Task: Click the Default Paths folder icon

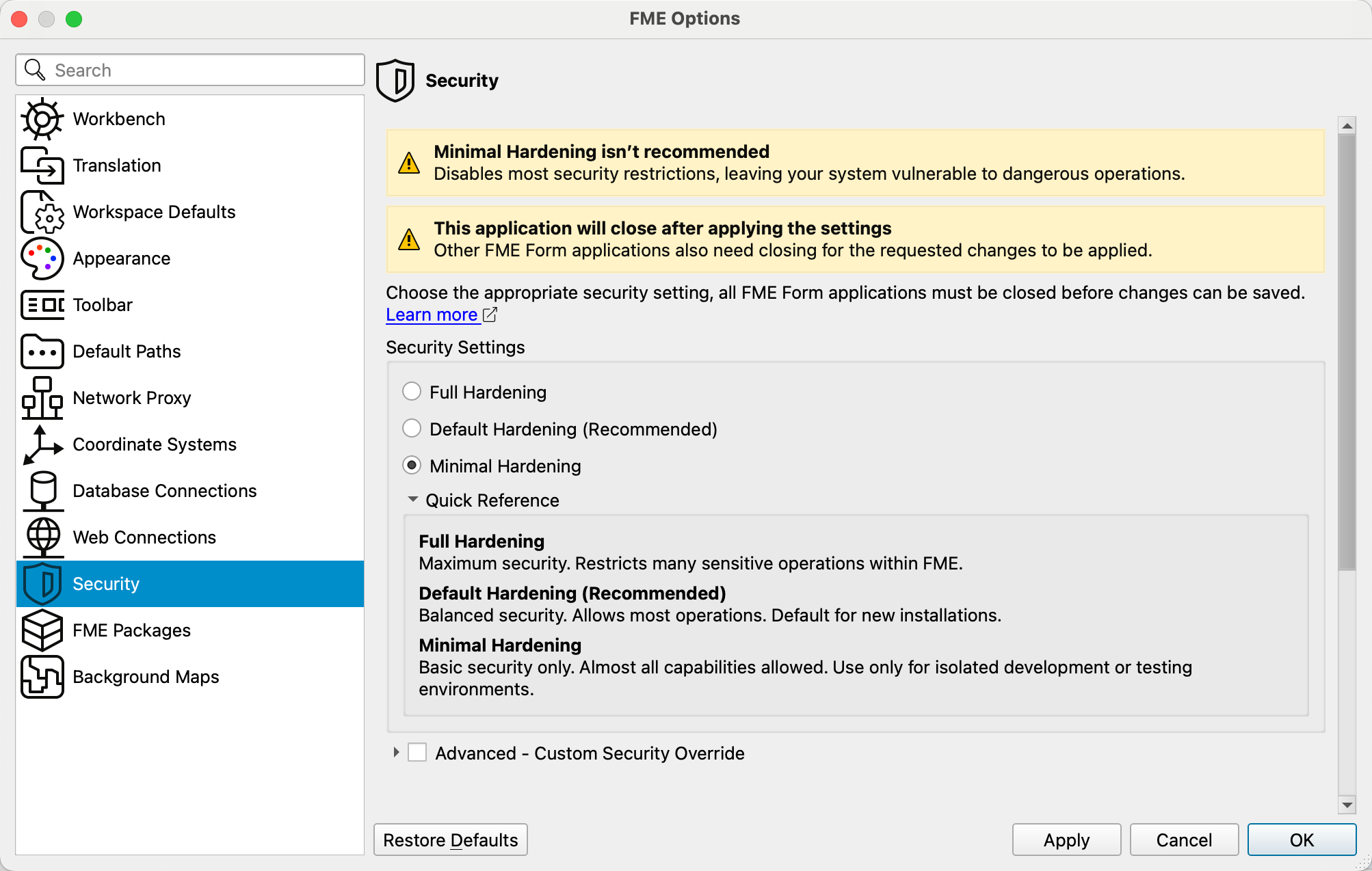Action: 42,351
